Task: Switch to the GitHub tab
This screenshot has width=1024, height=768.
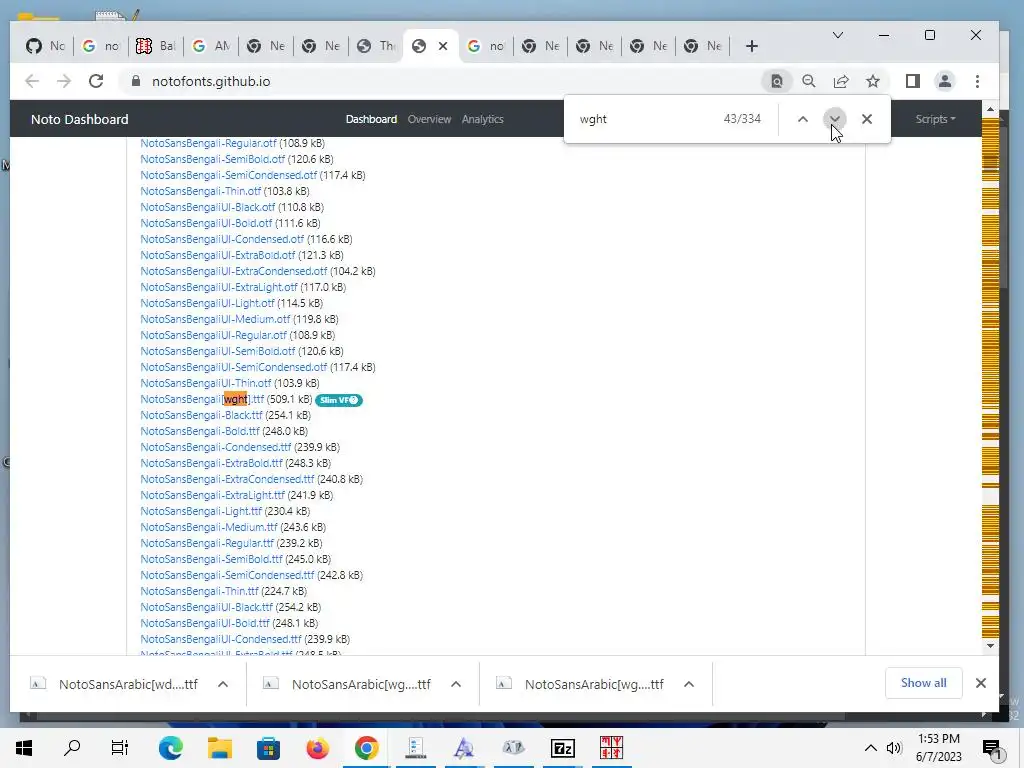Action: point(46,46)
